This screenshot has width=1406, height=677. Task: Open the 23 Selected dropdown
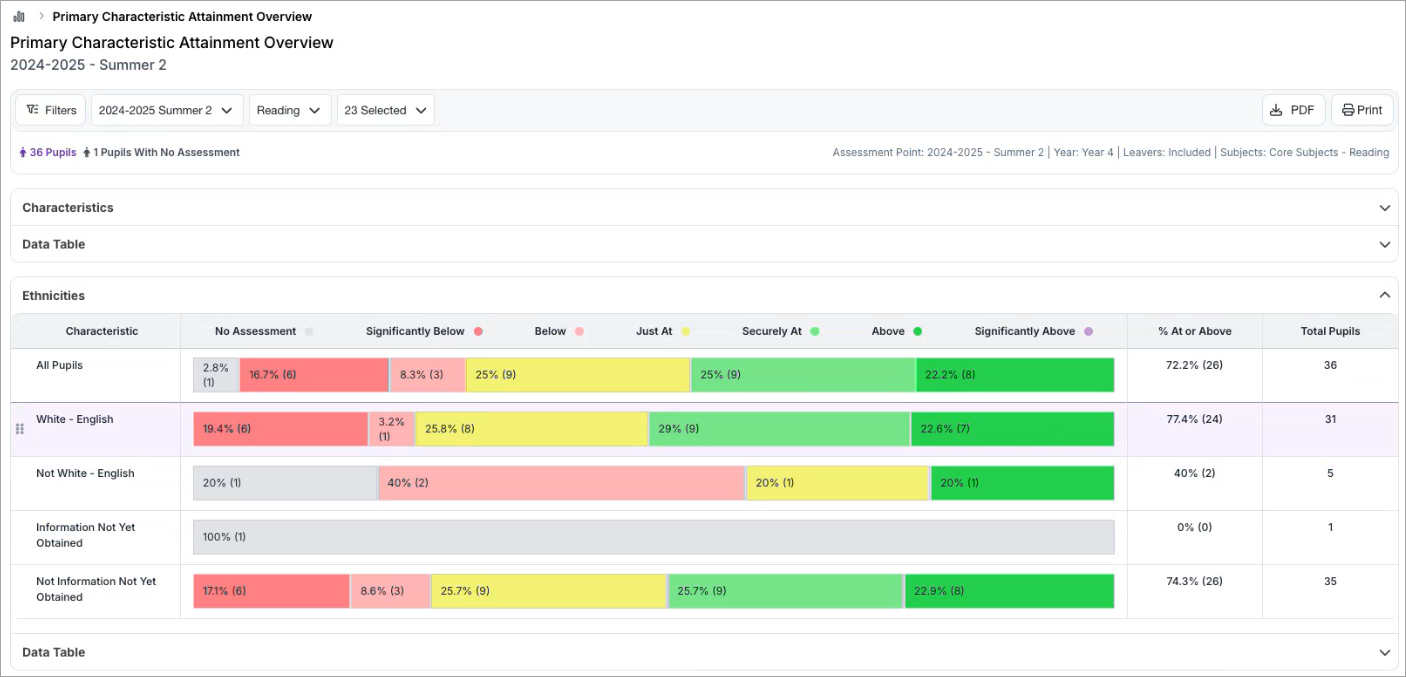pyautogui.click(x=385, y=110)
